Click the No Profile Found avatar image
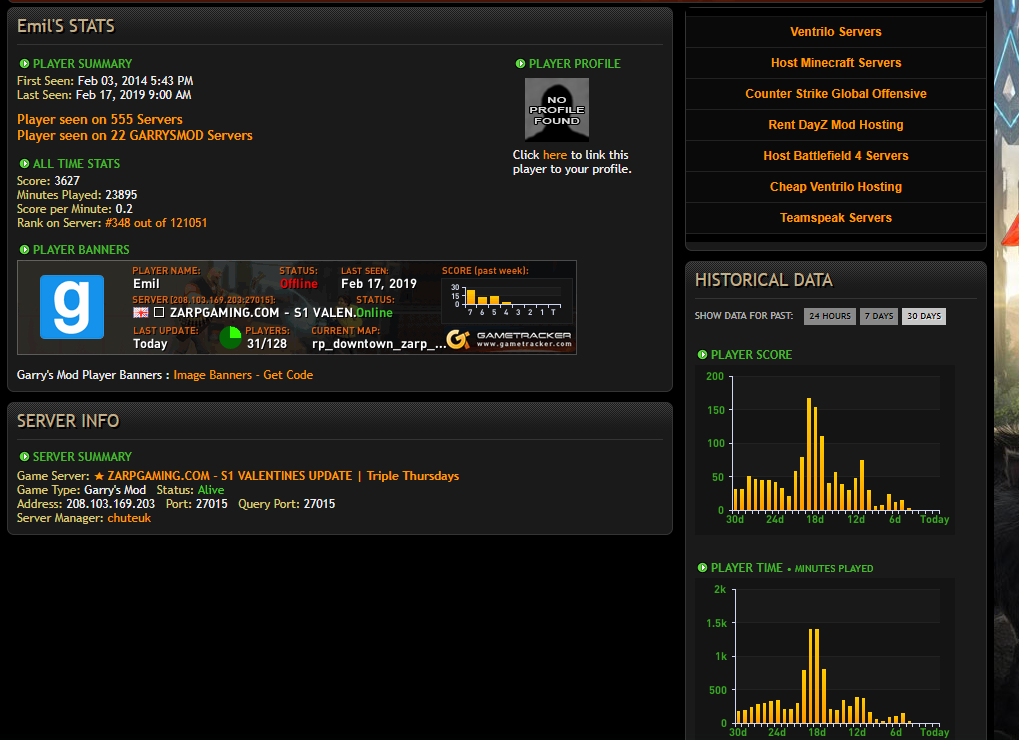1019x740 pixels. coord(556,110)
